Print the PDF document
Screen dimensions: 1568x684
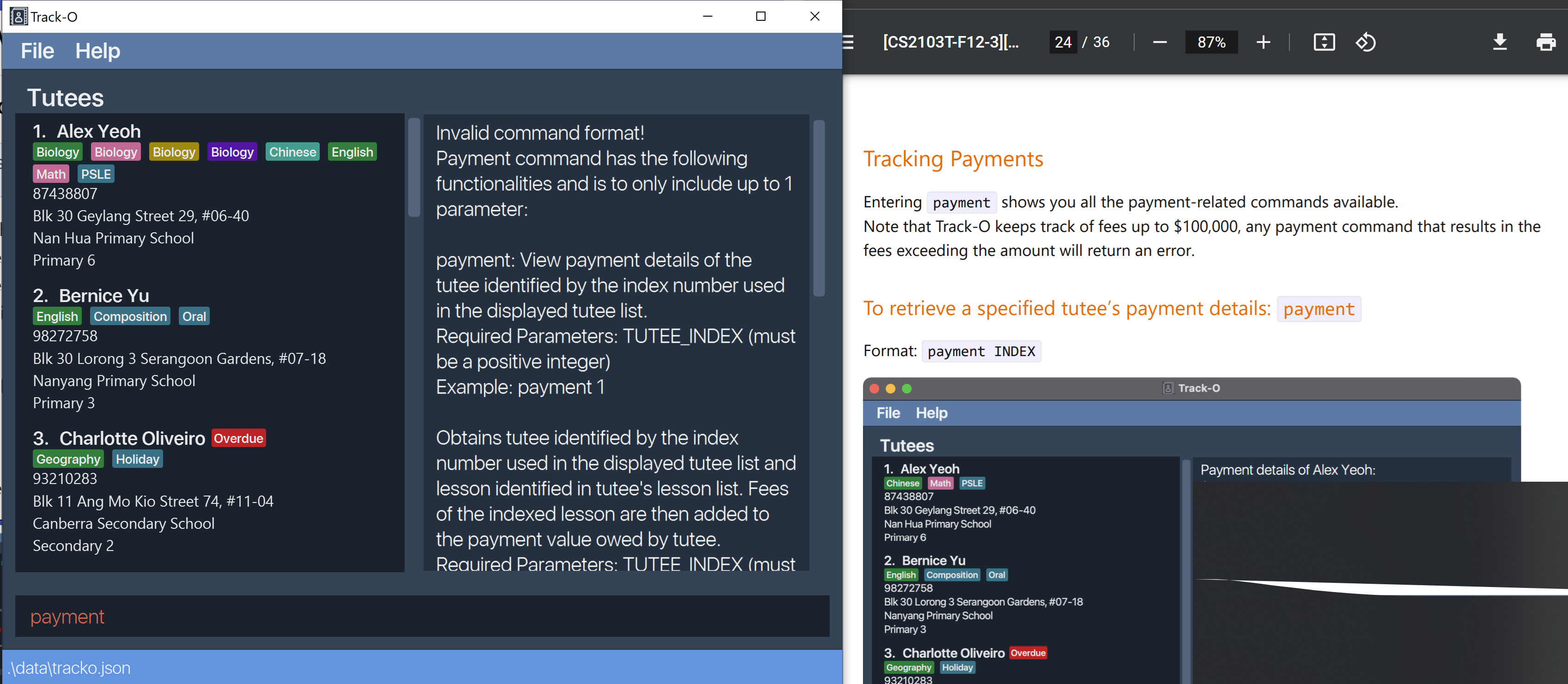coord(1545,42)
